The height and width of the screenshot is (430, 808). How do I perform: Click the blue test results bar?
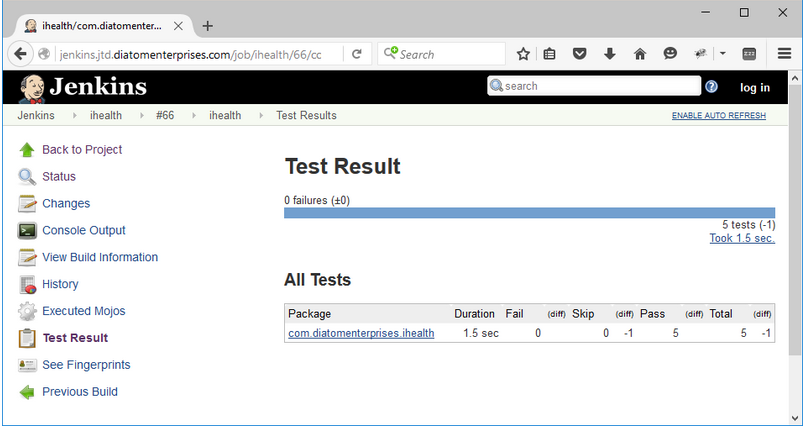click(x=529, y=213)
